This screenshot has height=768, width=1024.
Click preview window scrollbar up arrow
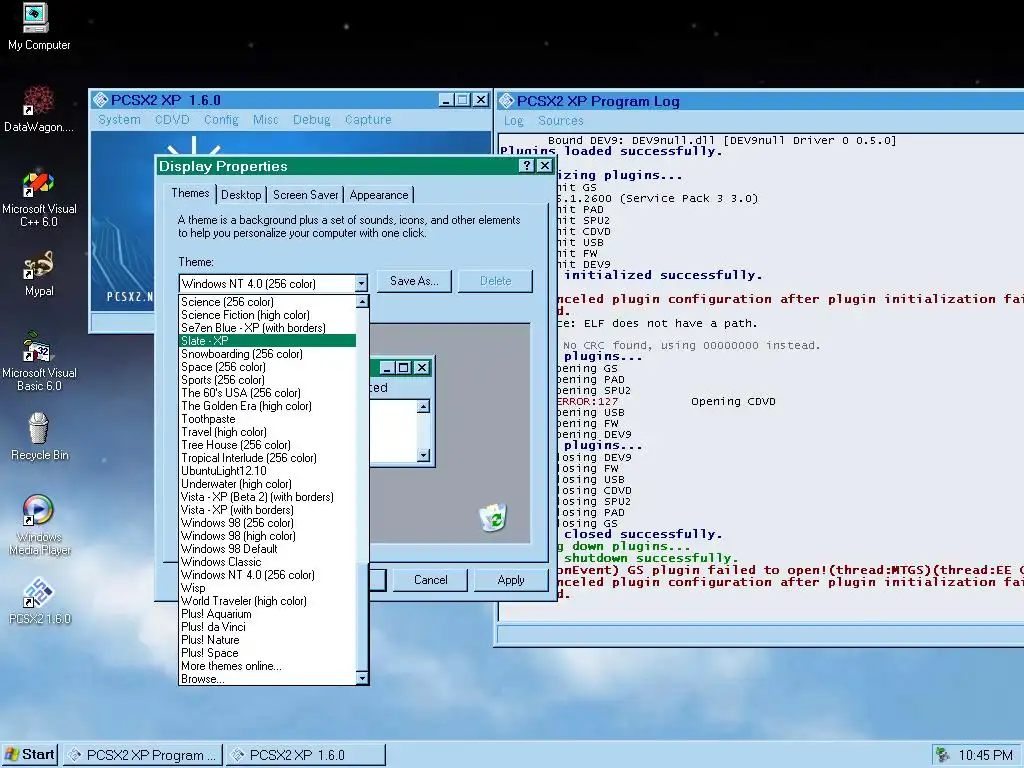pyautogui.click(x=423, y=407)
